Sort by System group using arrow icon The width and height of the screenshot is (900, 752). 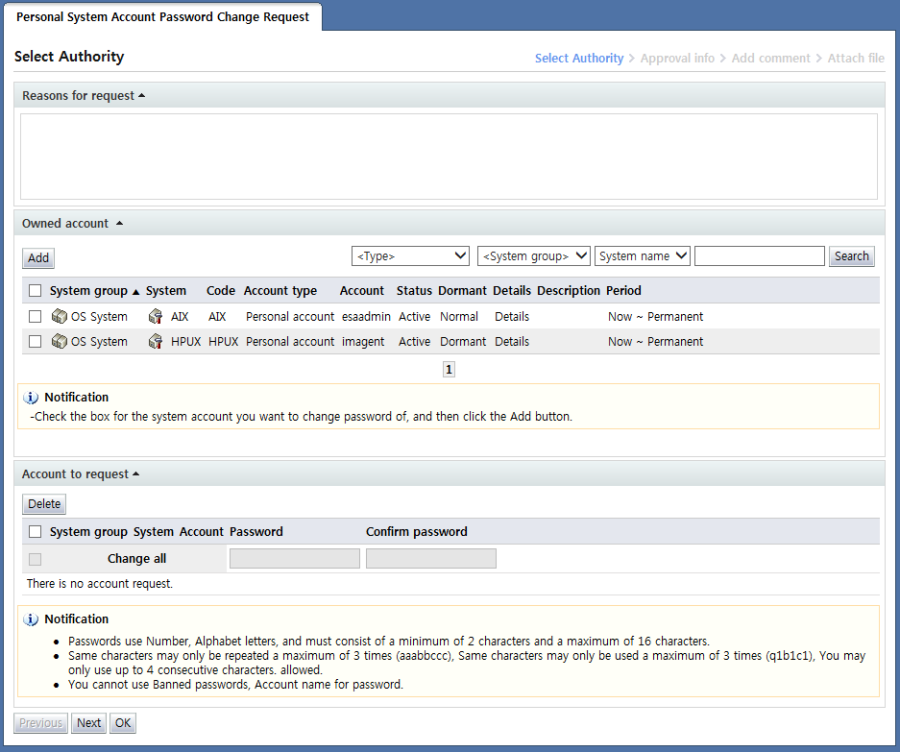[136, 292]
